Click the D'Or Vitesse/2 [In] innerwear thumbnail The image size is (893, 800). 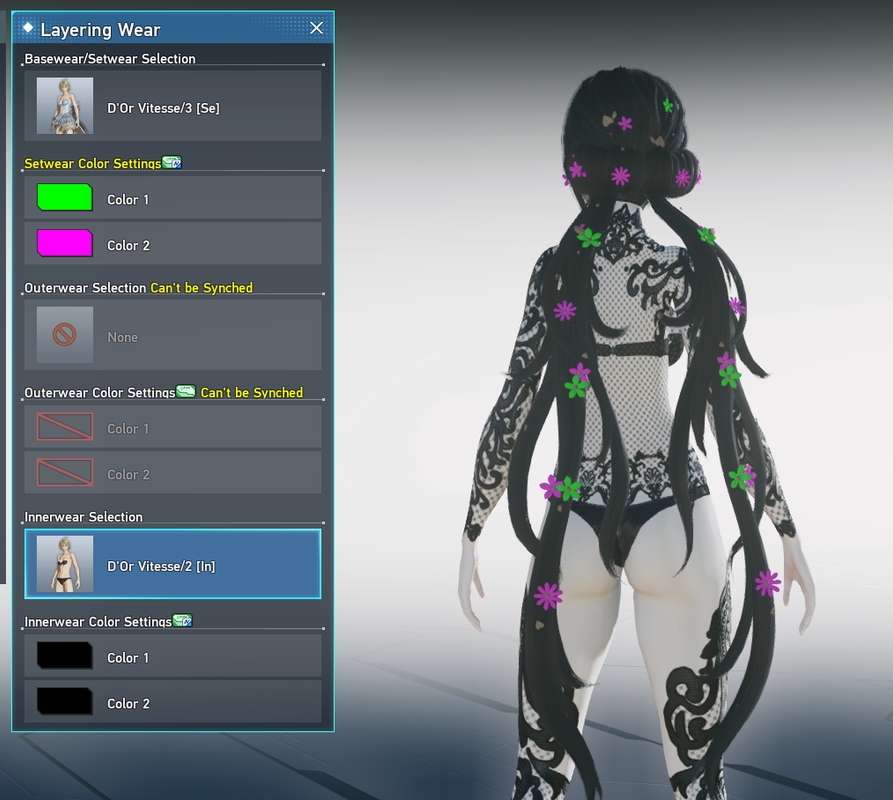tap(65, 564)
